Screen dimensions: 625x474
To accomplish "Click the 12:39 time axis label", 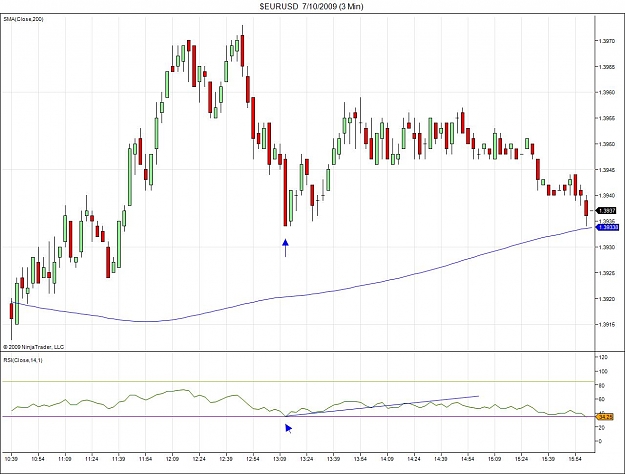I will (x=226, y=459).
